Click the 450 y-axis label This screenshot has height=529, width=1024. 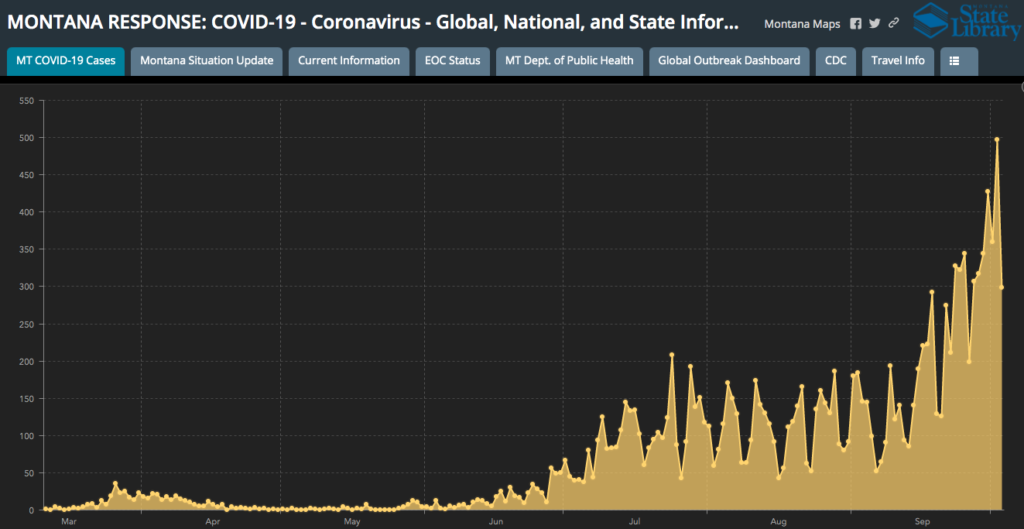[27, 175]
